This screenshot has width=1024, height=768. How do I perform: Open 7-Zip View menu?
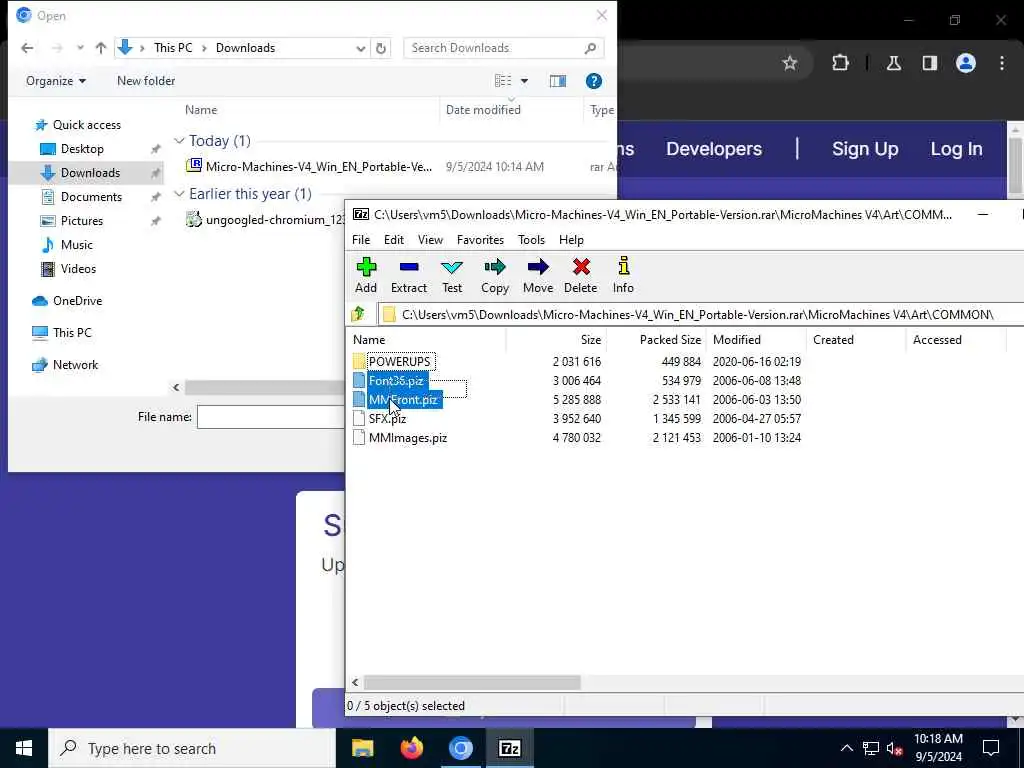[x=430, y=240]
